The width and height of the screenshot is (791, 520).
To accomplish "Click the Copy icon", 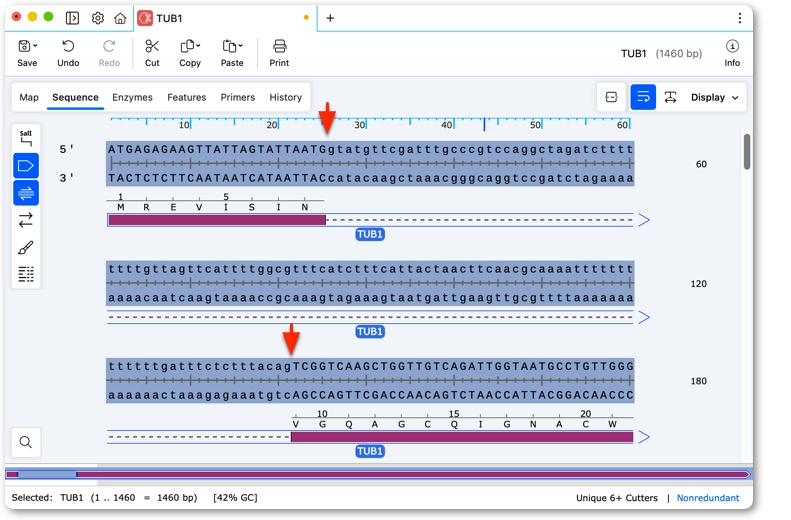I will (x=187, y=46).
